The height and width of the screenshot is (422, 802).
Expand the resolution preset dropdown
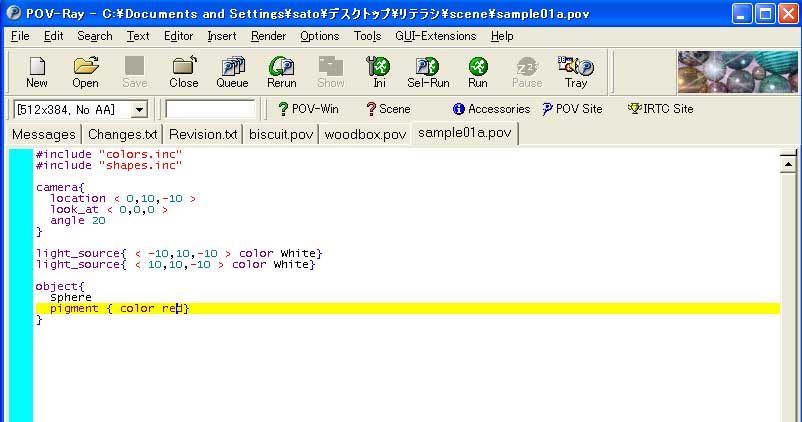[x=139, y=109]
